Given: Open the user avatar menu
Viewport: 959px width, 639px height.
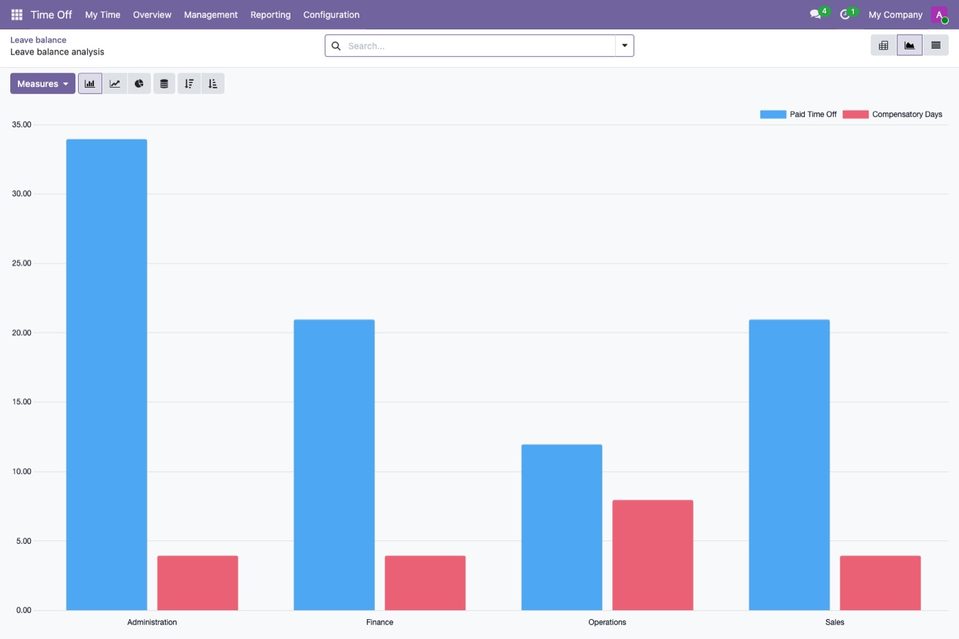Looking at the screenshot, I should (x=939, y=15).
